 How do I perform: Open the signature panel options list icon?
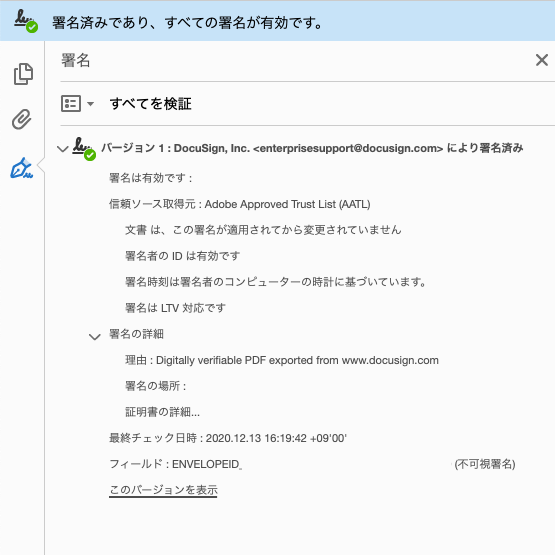pyautogui.click(x=71, y=104)
